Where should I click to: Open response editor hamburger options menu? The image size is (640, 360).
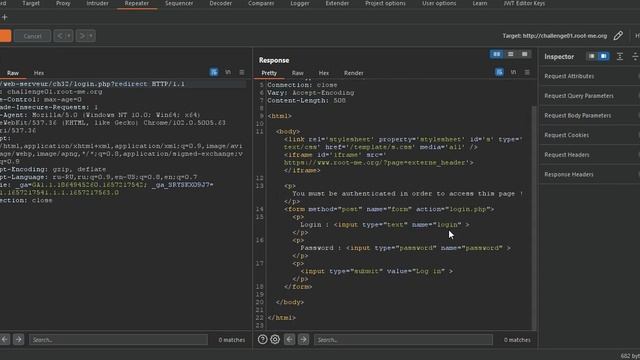point(527,72)
